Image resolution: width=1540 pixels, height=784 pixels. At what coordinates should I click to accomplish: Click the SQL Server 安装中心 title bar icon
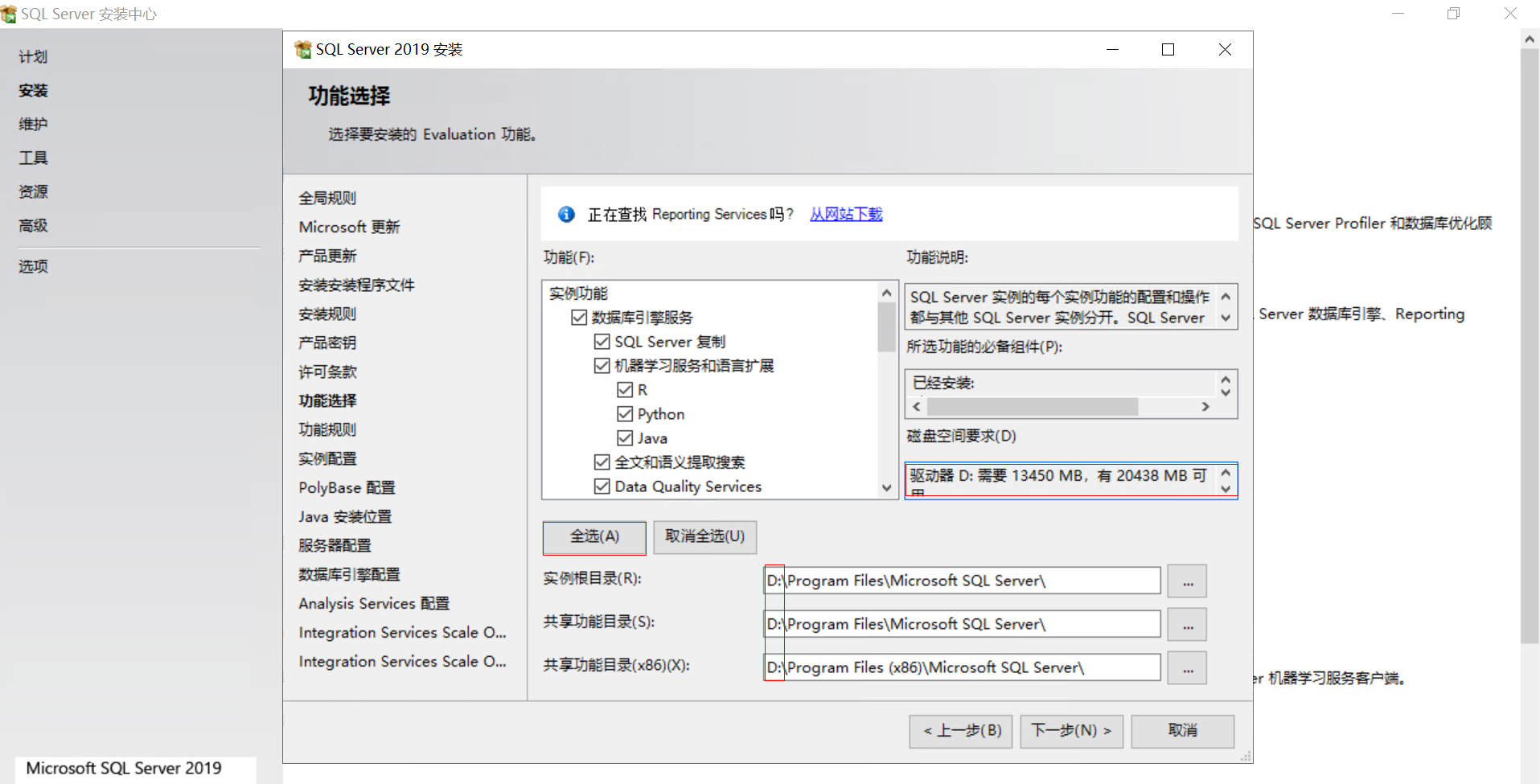[9, 14]
